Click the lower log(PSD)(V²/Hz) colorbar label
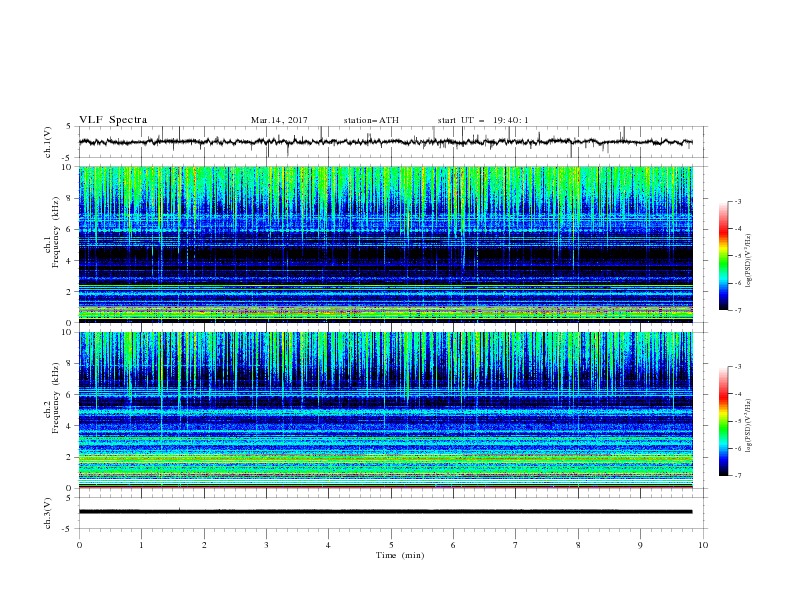 [748, 426]
